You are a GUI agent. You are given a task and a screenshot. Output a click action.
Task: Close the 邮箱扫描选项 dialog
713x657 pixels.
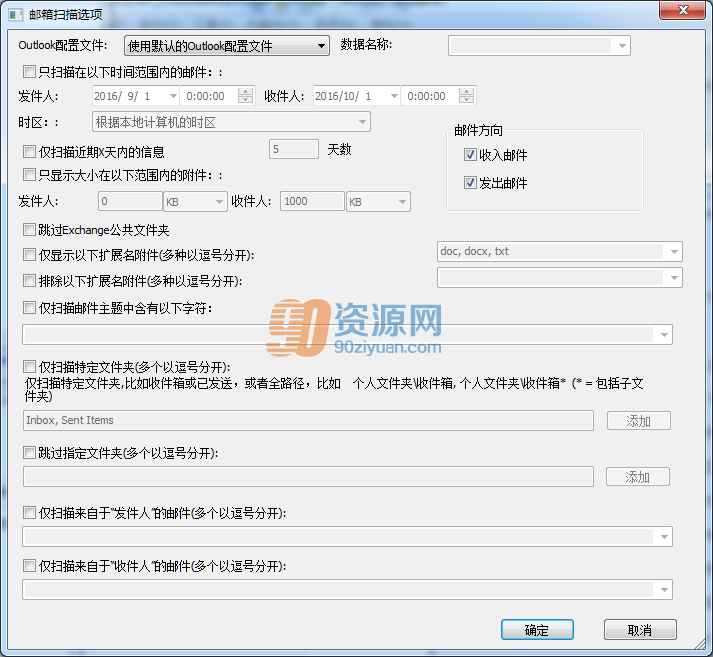click(x=683, y=10)
